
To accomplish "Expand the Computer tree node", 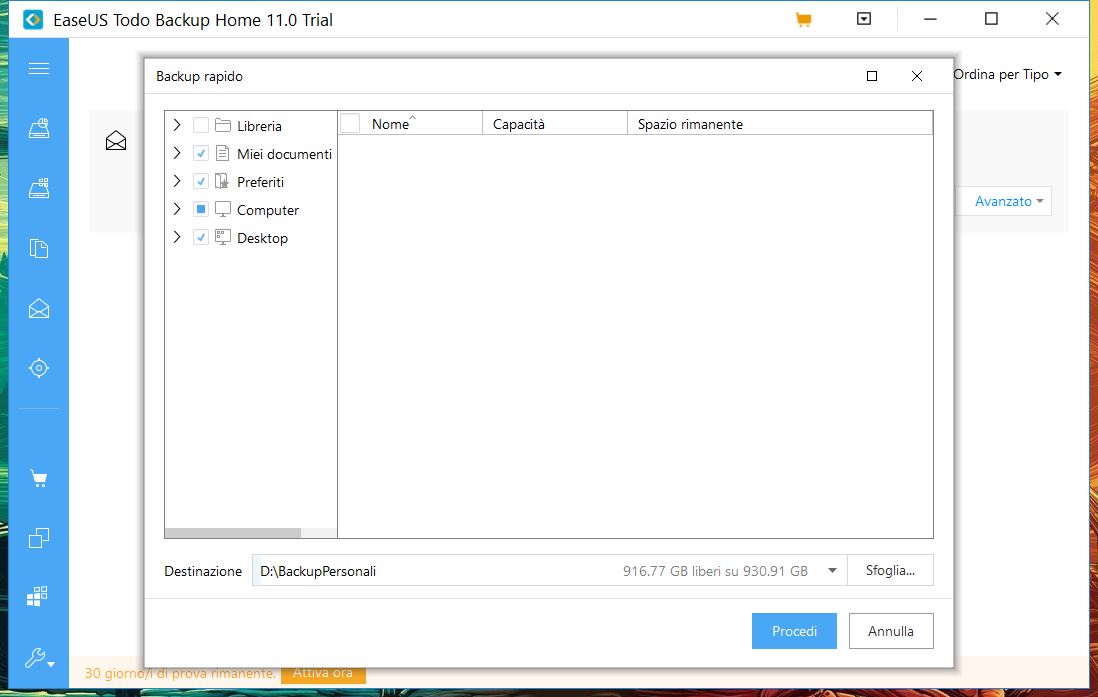I will (x=177, y=209).
